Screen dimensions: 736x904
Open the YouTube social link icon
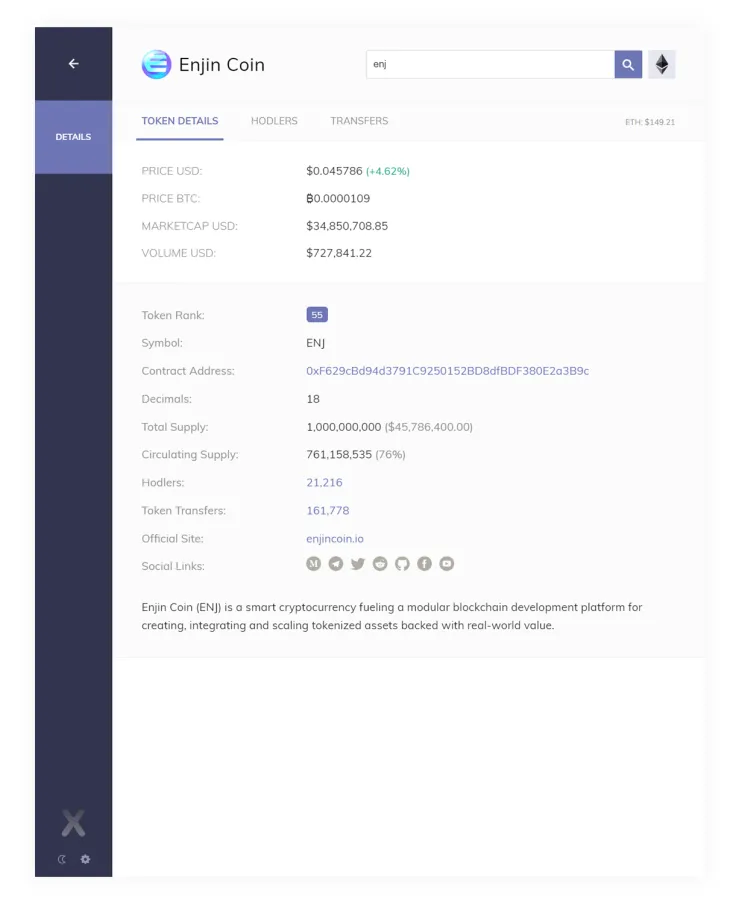(x=447, y=563)
